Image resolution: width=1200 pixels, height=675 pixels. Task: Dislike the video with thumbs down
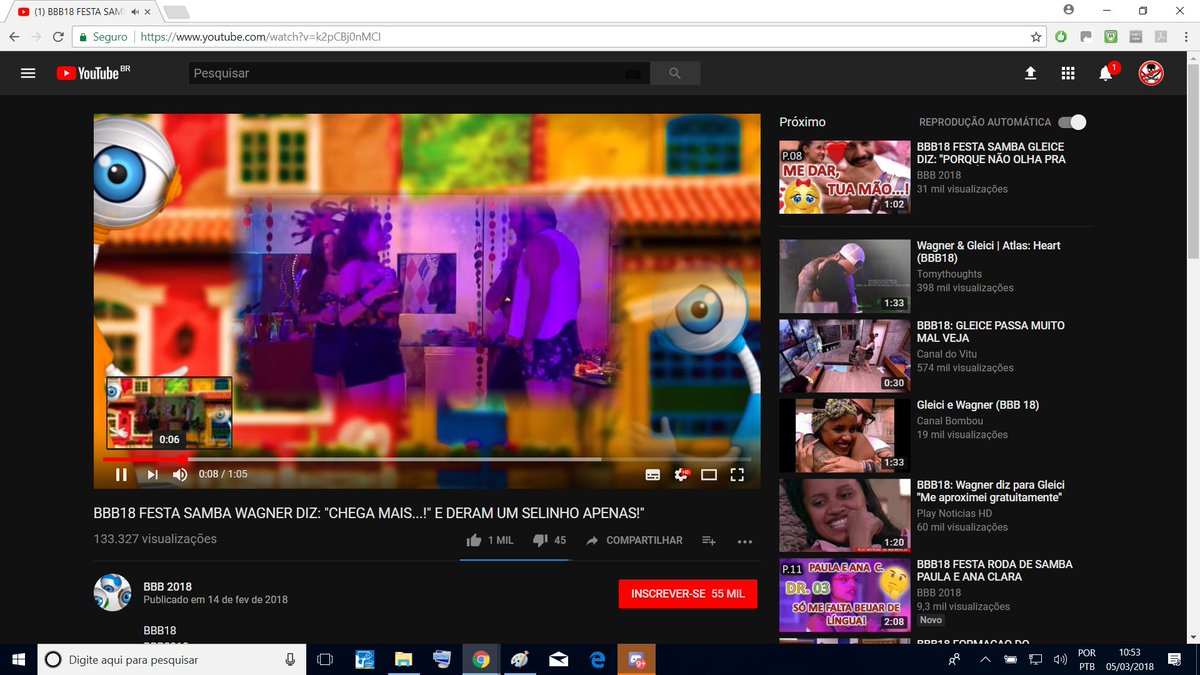click(x=549, y=540)
